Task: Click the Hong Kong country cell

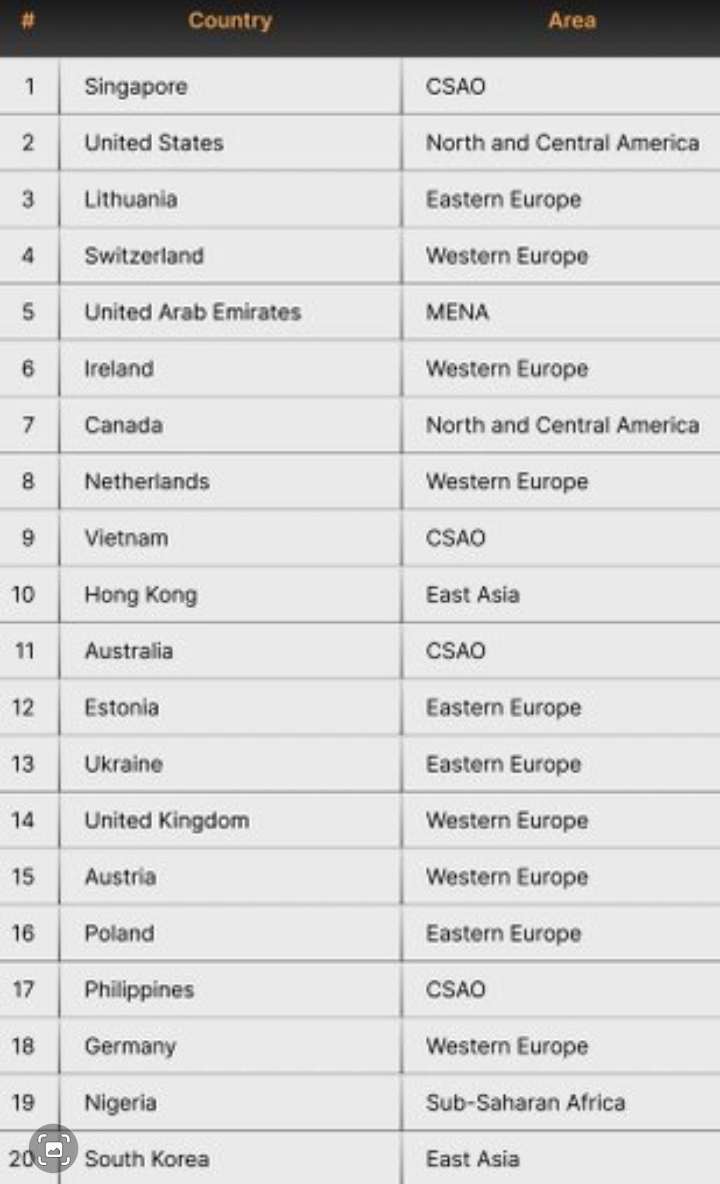Action: 141,595
